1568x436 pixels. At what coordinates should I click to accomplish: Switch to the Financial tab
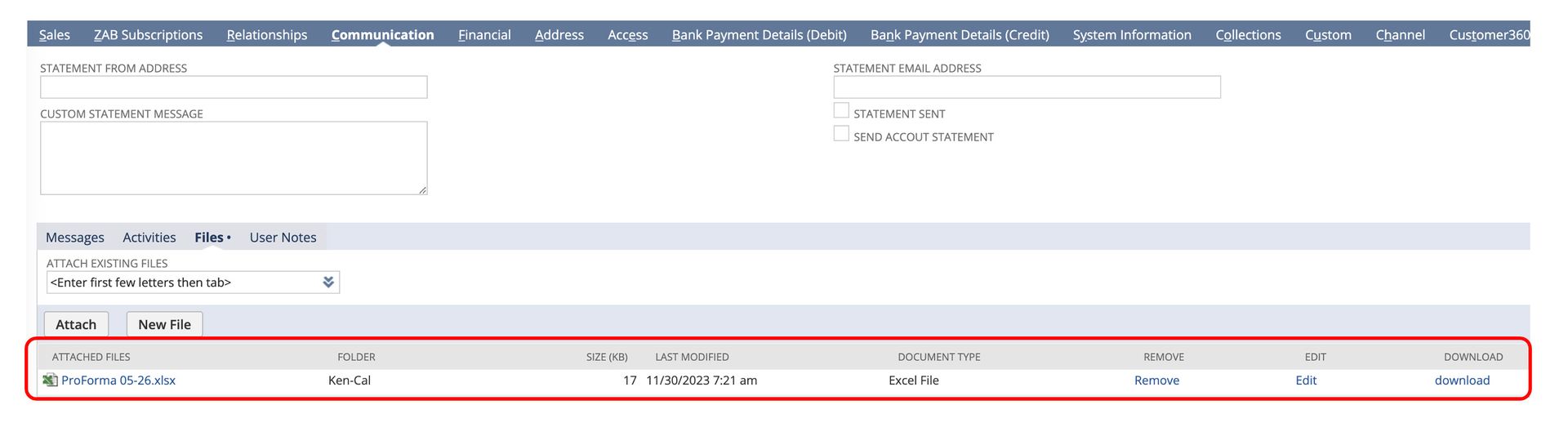[484, 34]
